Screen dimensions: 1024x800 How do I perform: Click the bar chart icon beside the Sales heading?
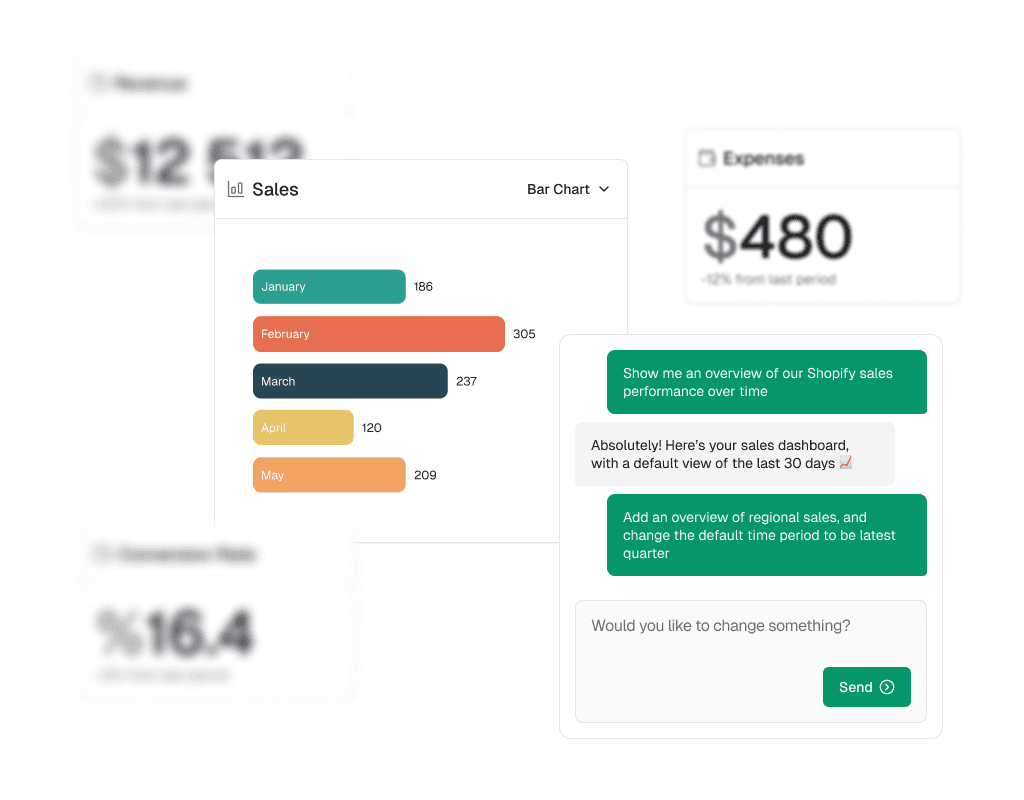(x=235, y=189)
